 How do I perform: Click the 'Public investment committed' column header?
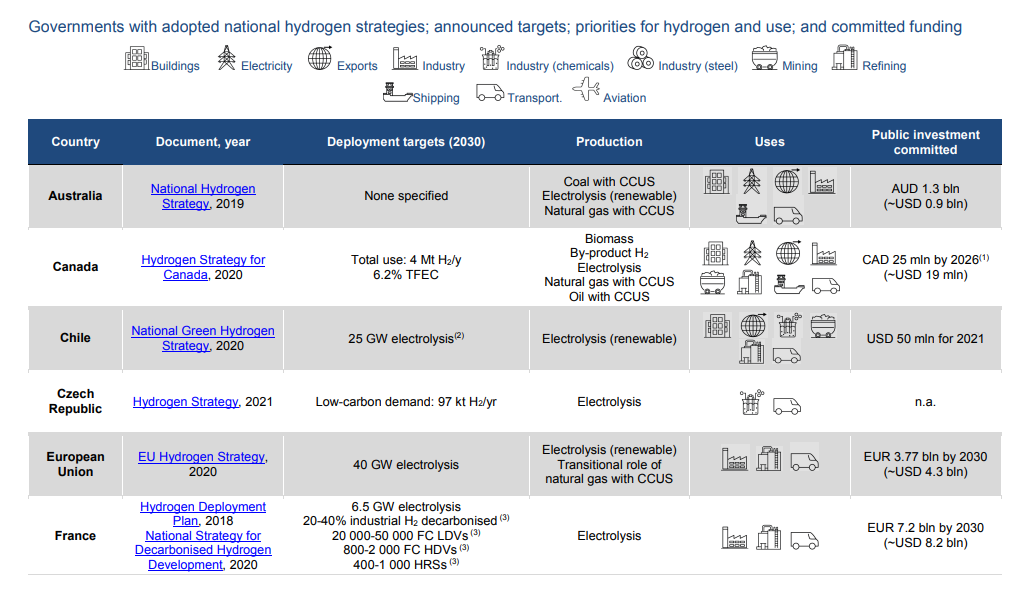pos(926,142)
